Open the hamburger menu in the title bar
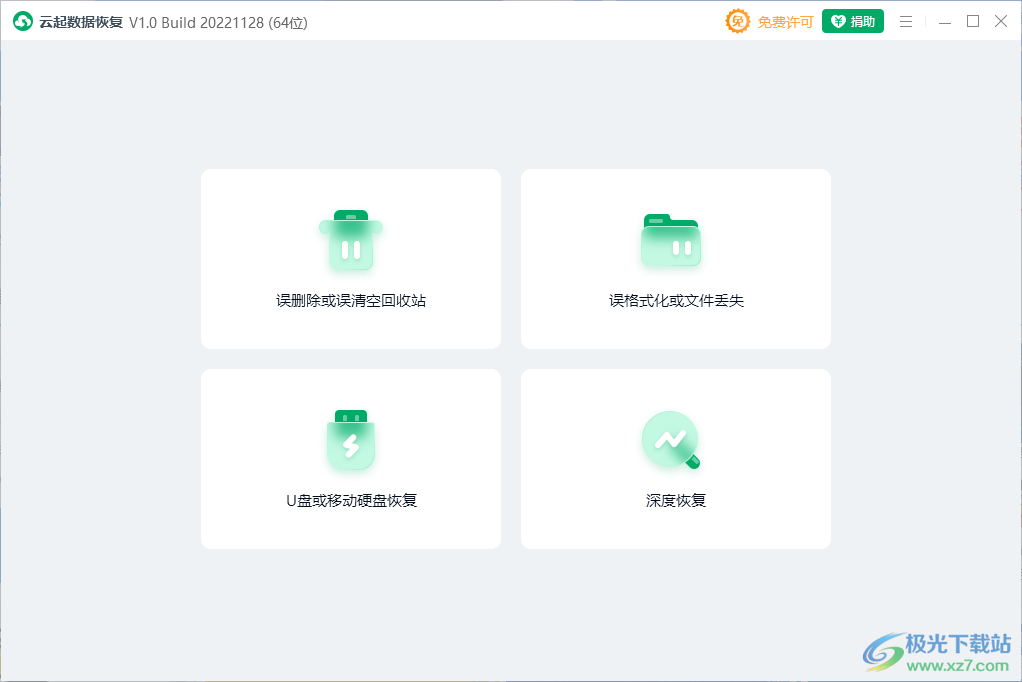 [906, 21]
